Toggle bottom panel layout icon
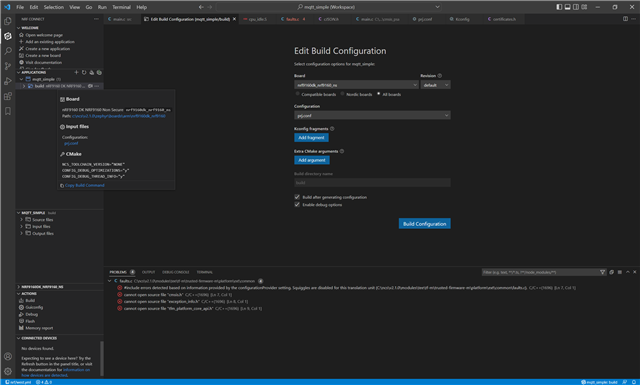Image resolution: width=640 pixels, height=385 pixels. click(x=567, y=7)
